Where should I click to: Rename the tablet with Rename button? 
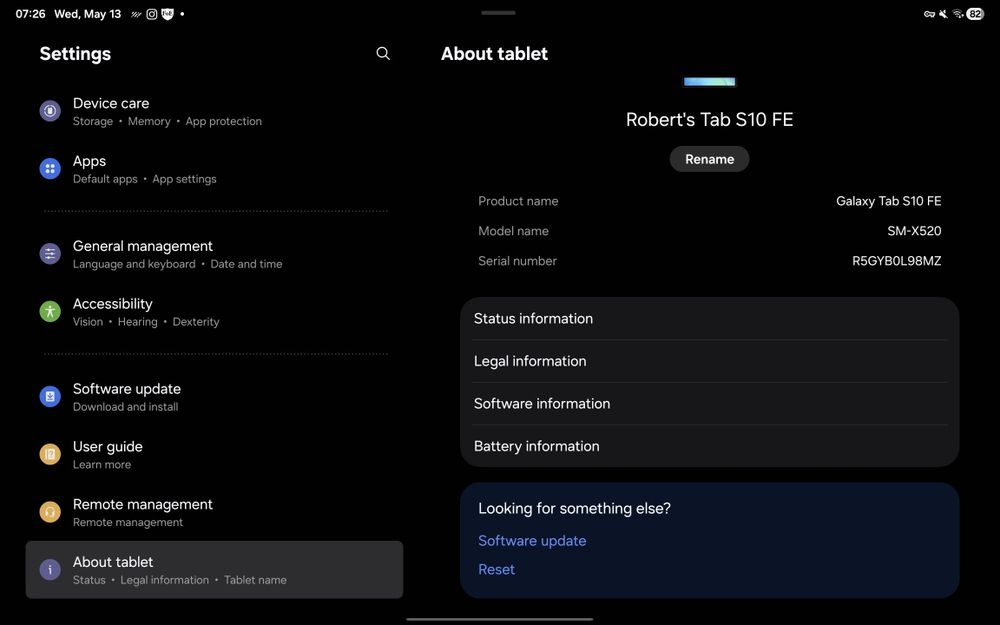click(x=709, y=159)
